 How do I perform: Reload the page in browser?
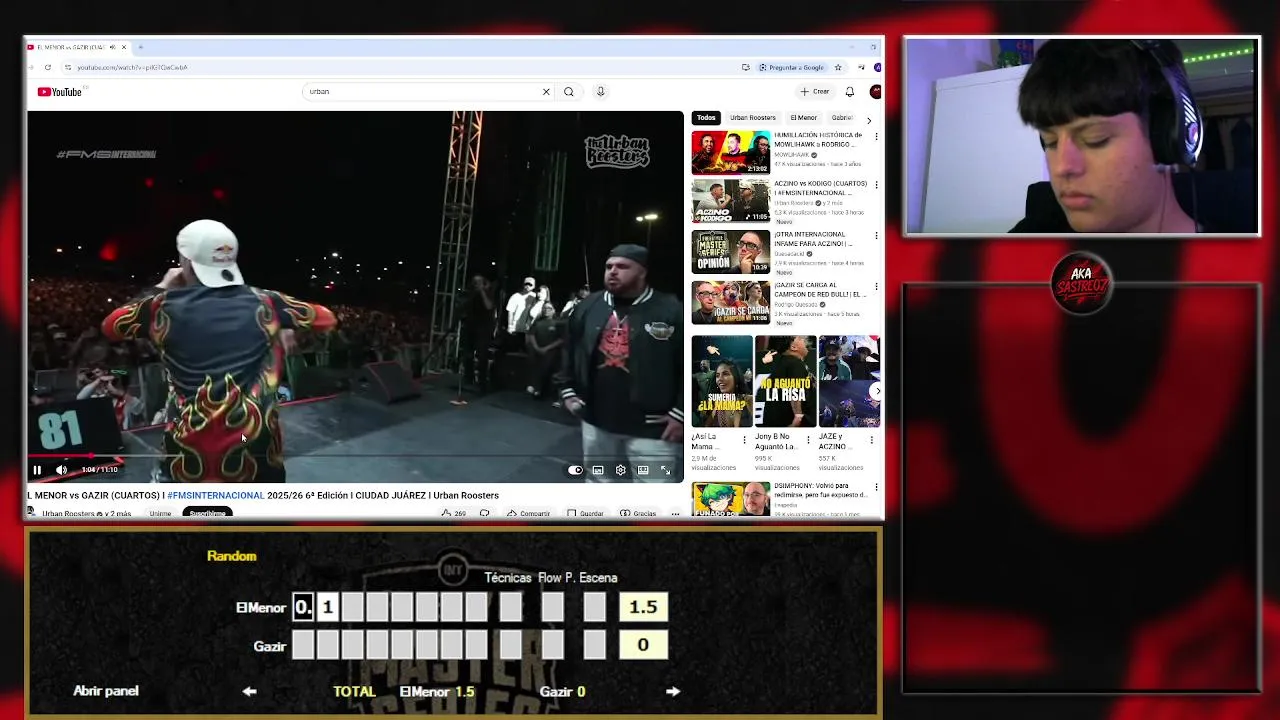(47, 67)
